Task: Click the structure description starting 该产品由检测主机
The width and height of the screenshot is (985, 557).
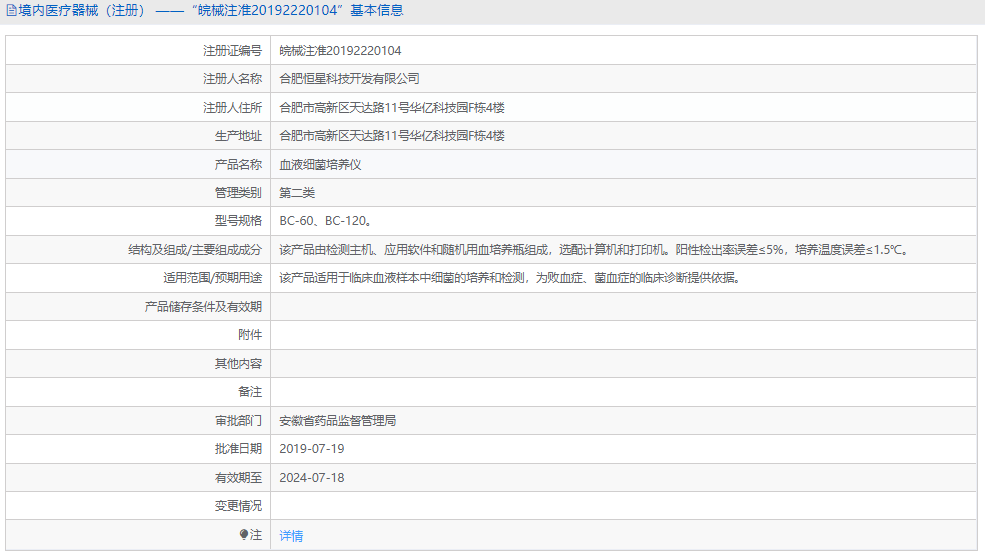Action: [594, 250]
